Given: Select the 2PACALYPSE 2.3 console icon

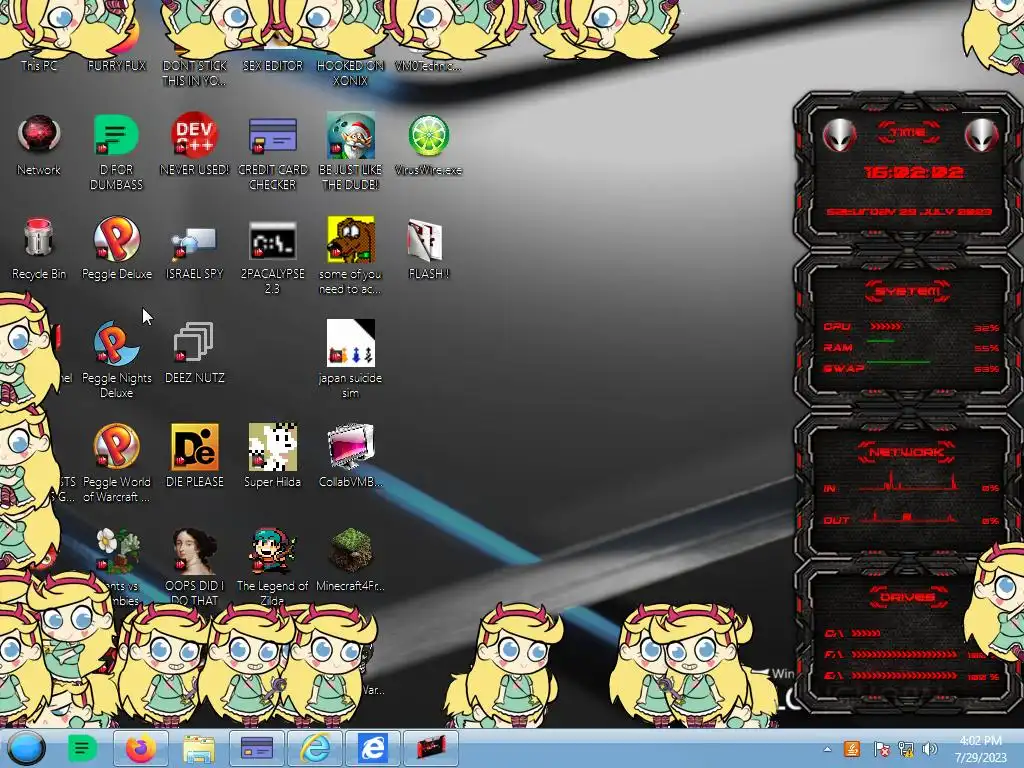Looking at the screenshot, I should [272, 256].
